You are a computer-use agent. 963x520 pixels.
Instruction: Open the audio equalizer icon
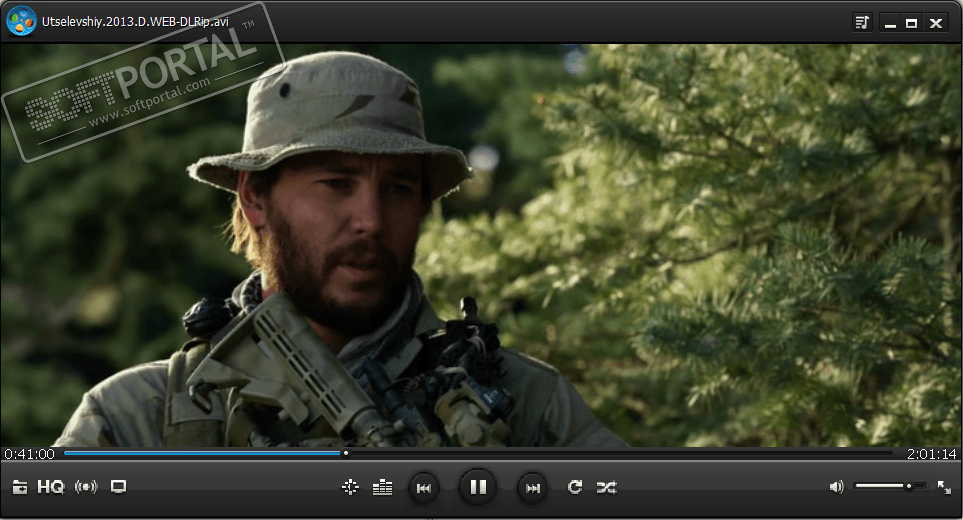coord(382,487)
